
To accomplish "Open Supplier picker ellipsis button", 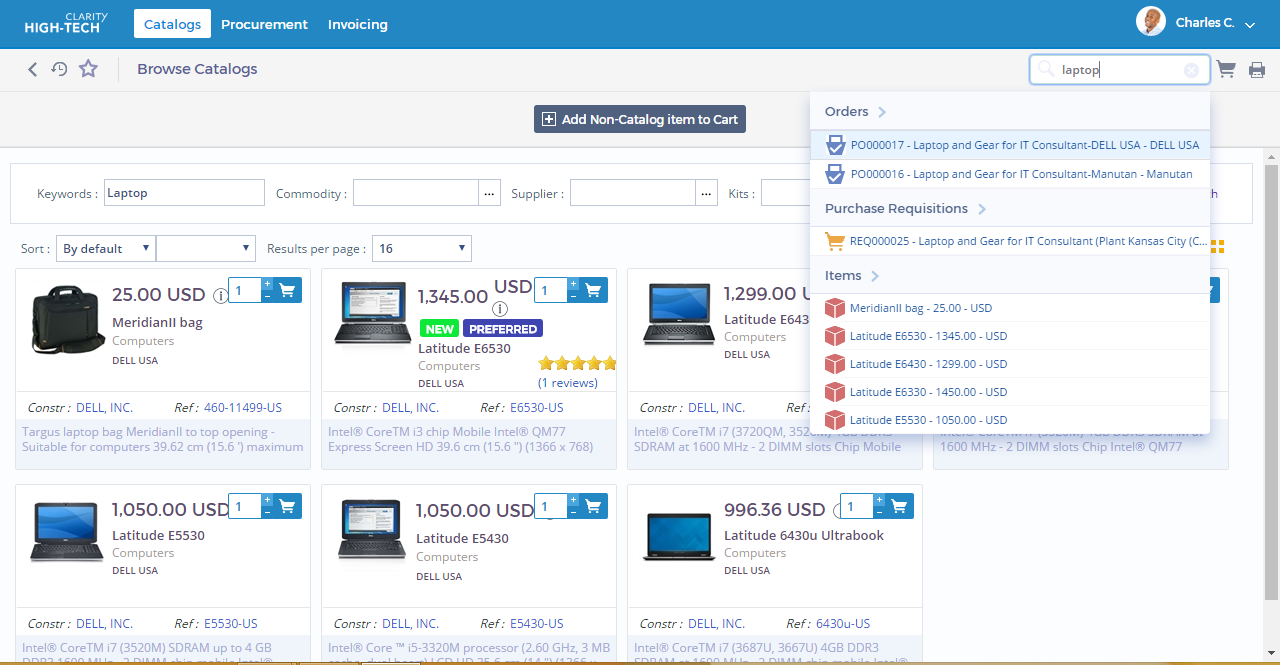I will 706,193.
